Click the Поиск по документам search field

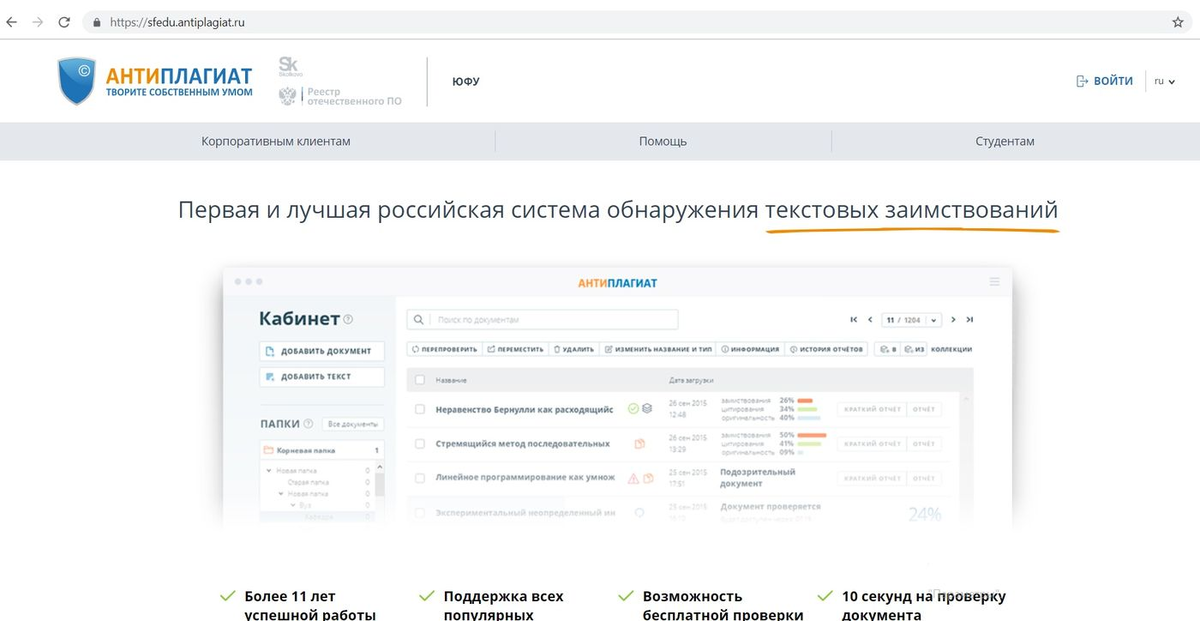tap(543, 320)
